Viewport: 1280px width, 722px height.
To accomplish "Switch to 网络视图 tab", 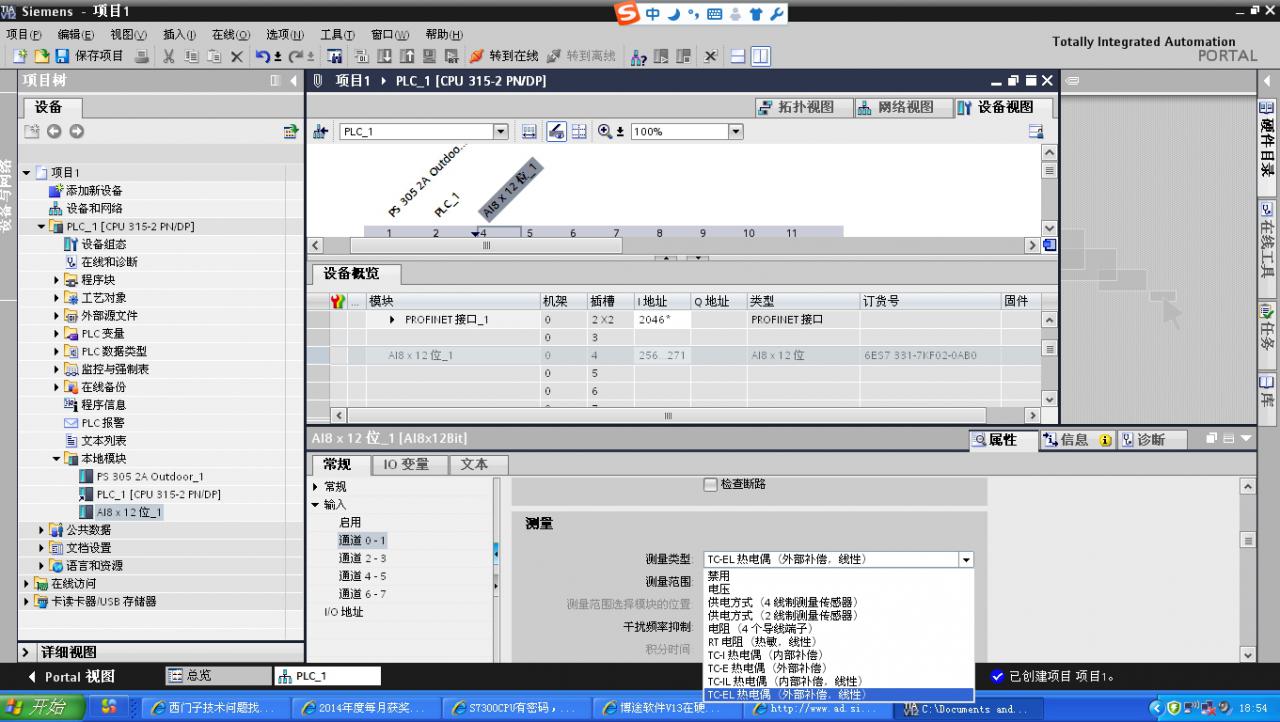I will click(x=904, y=107).
